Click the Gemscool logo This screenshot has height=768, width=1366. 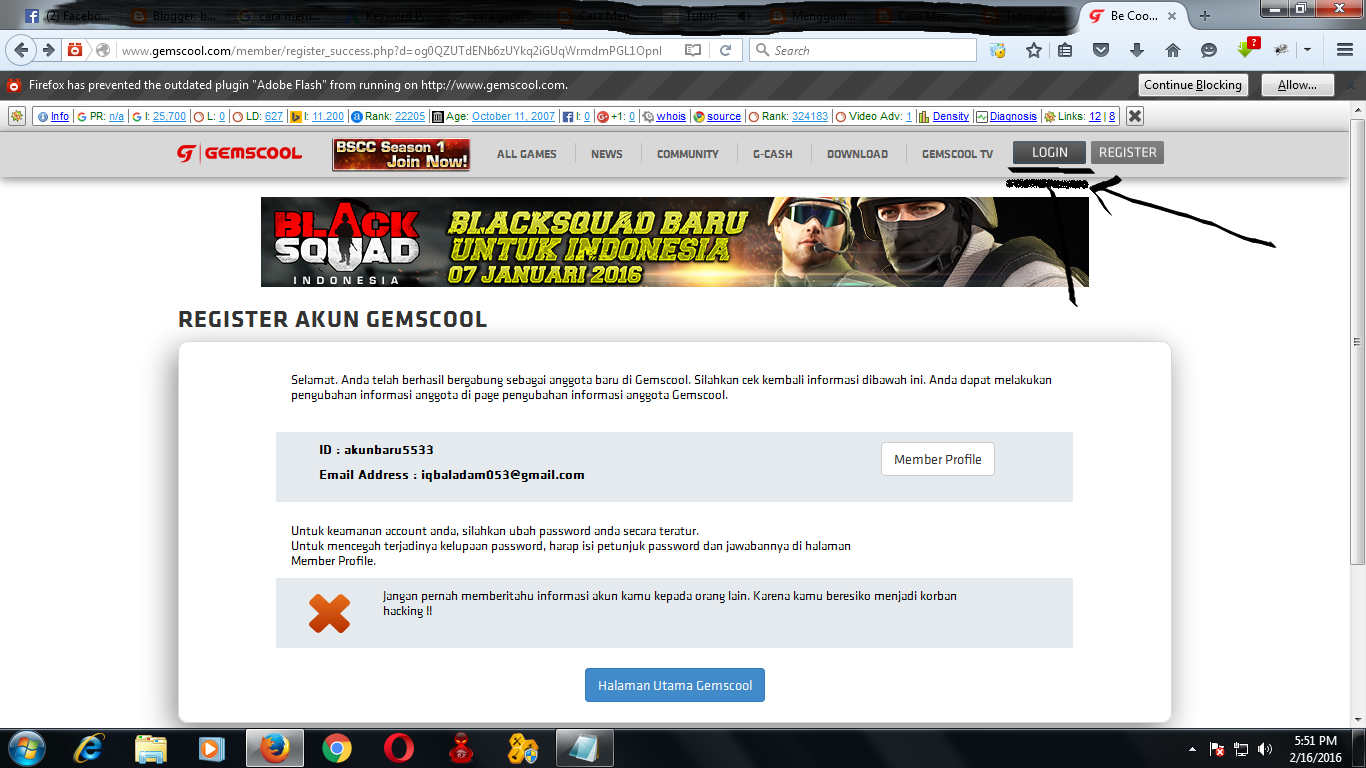click(239, 153)
